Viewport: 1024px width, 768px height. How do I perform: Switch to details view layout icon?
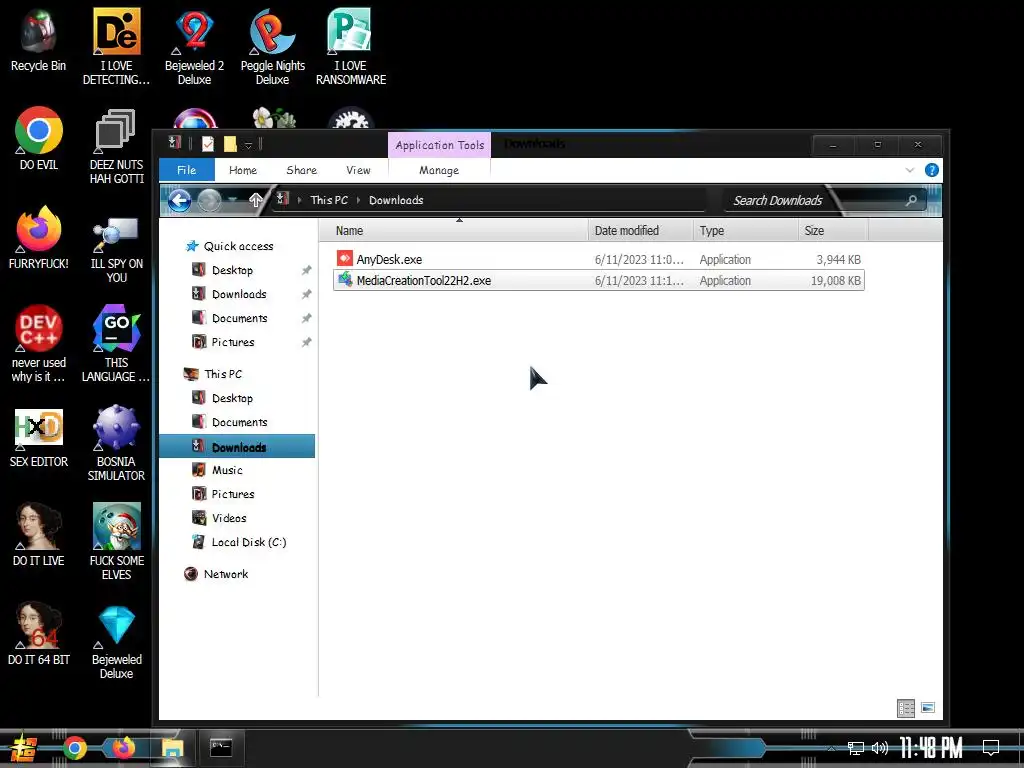click(906, 708)
